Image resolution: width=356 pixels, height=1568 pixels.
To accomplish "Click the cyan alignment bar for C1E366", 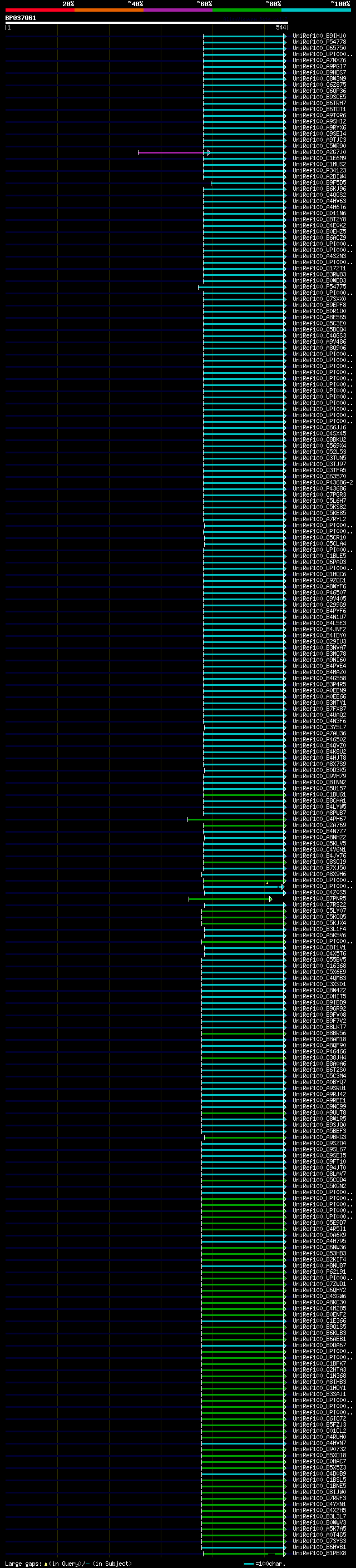I will click(x=244, y=1320).
